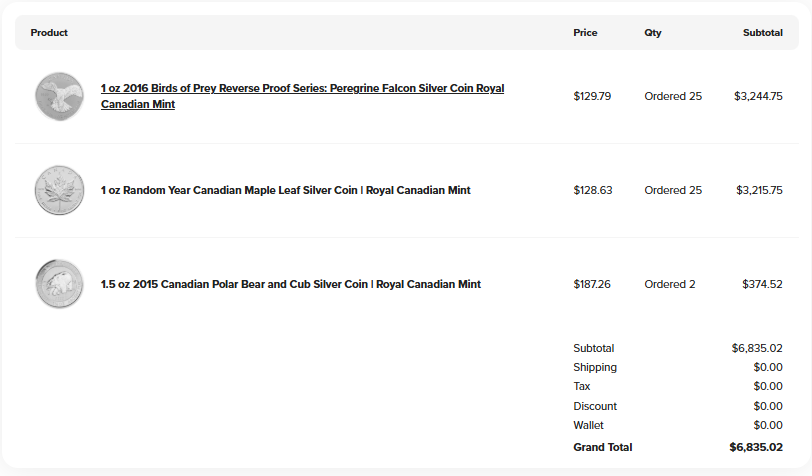This screenshot has height=476, width=812.
Task: Click the Peregrine Falcon coin thumbnail
Action: click(x=59, y=97)
